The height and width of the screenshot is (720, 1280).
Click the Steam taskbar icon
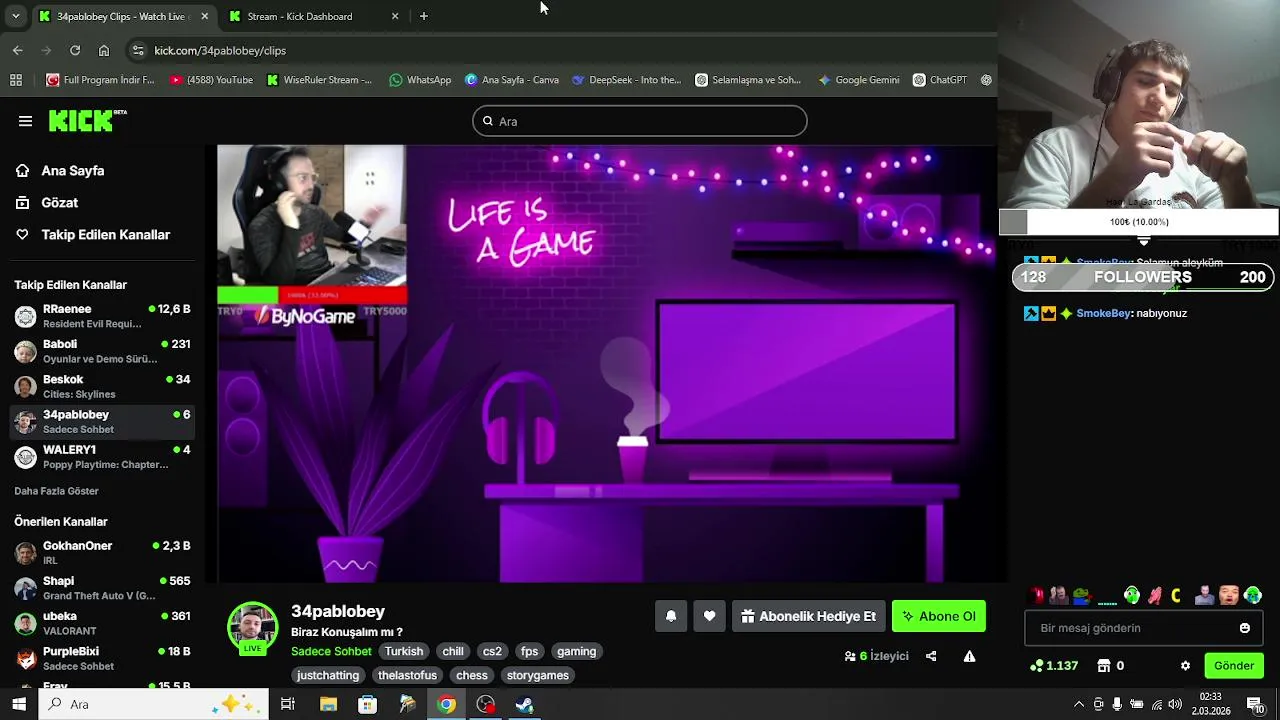point(525,704)
